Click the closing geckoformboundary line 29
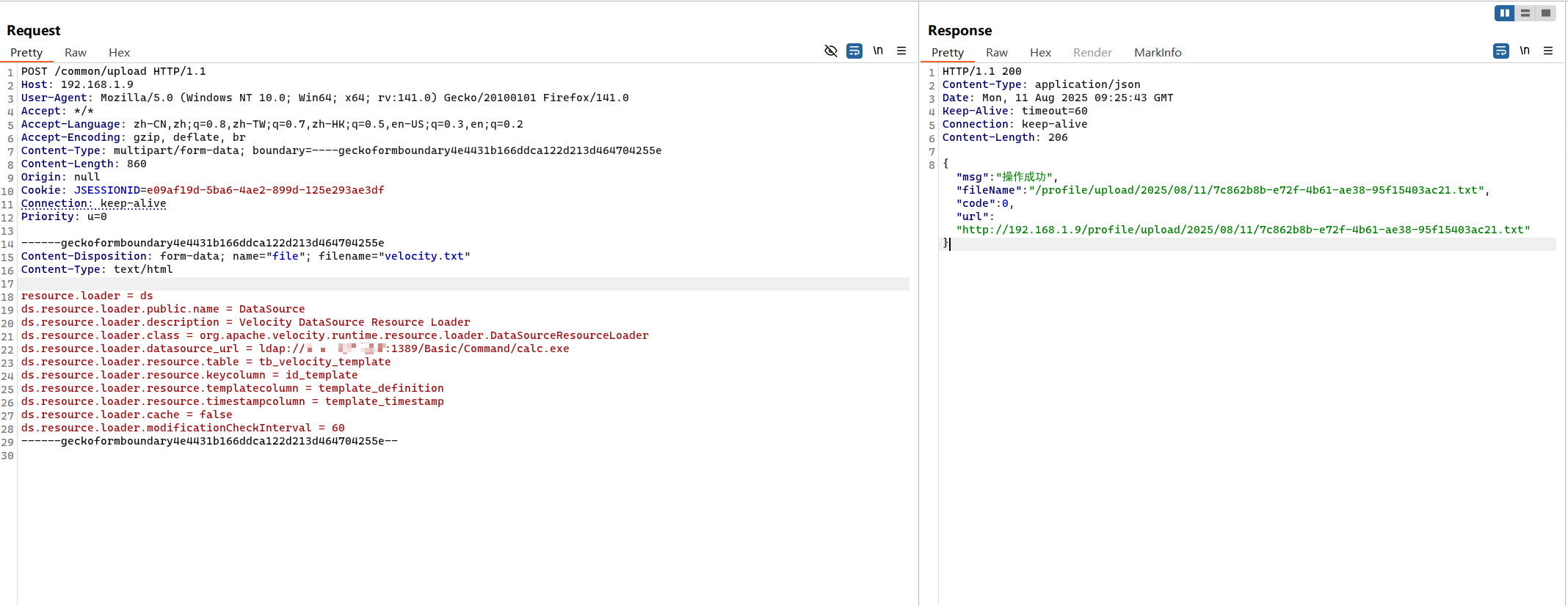Viewport: 1568px width, 606px height. (209, 441)
